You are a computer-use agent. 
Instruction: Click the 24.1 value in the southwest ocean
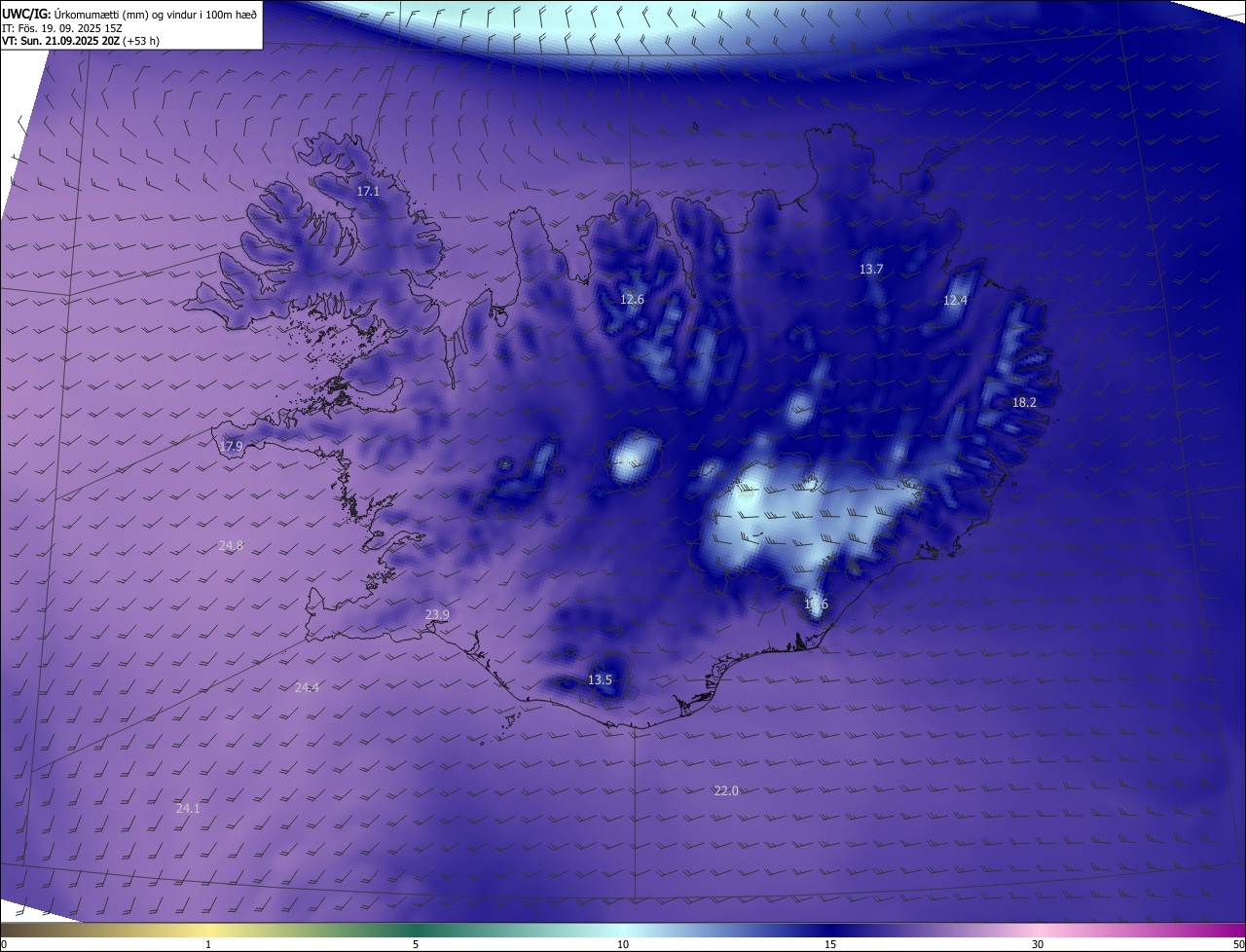click(188, 808)
